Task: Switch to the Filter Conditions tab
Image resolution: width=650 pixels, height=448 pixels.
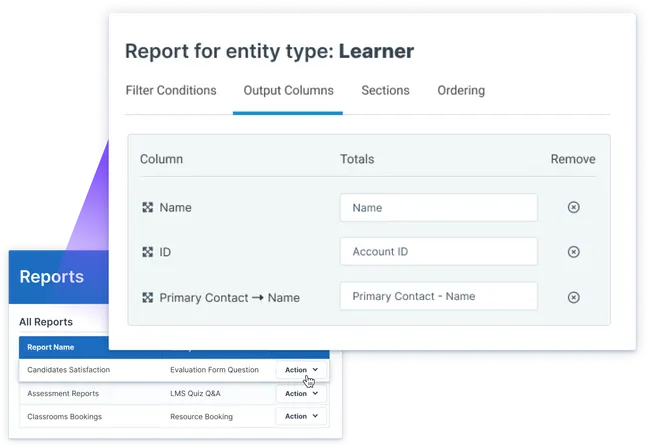Action: 171,90
